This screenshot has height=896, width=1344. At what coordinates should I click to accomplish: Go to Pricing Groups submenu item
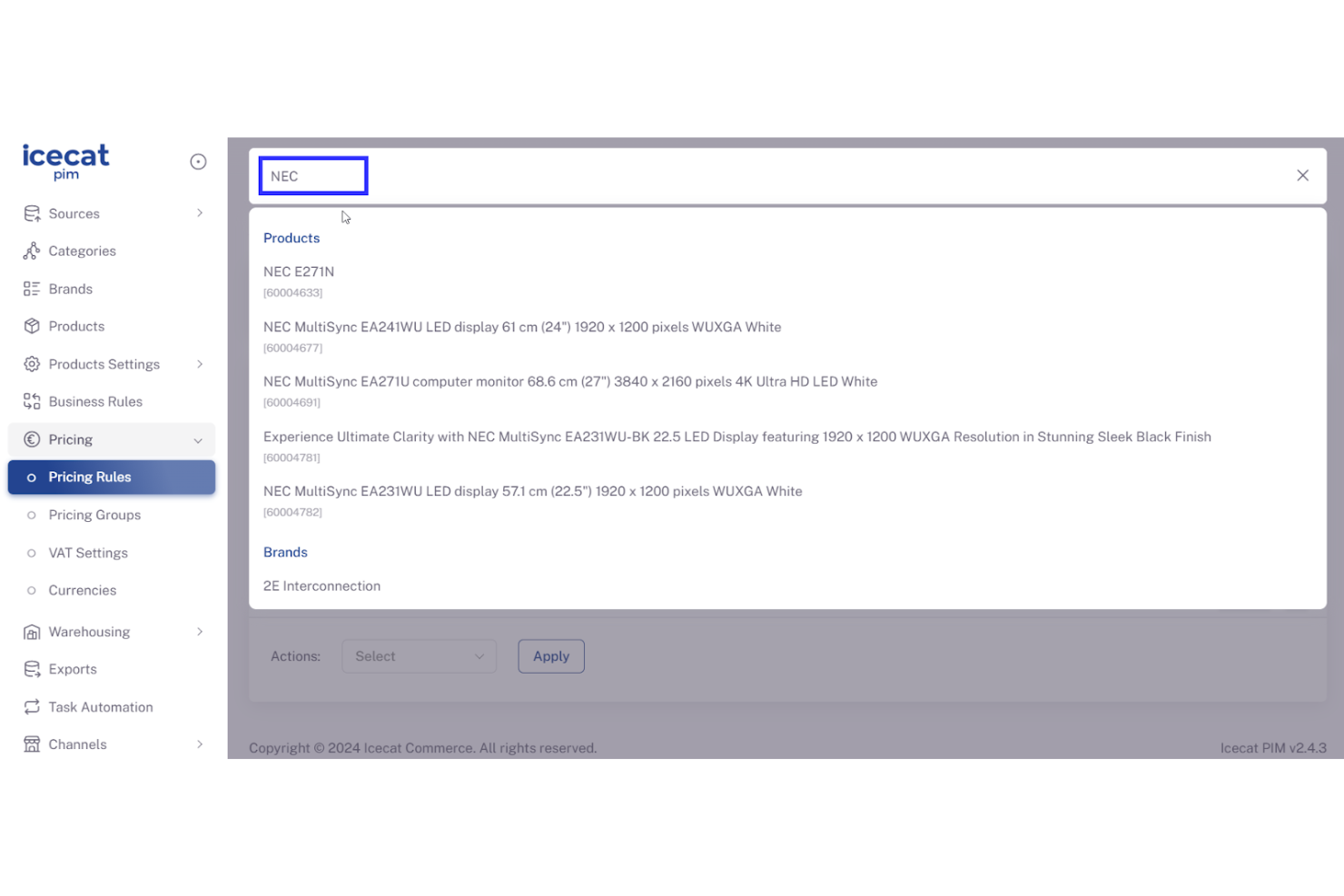(94, 515)
